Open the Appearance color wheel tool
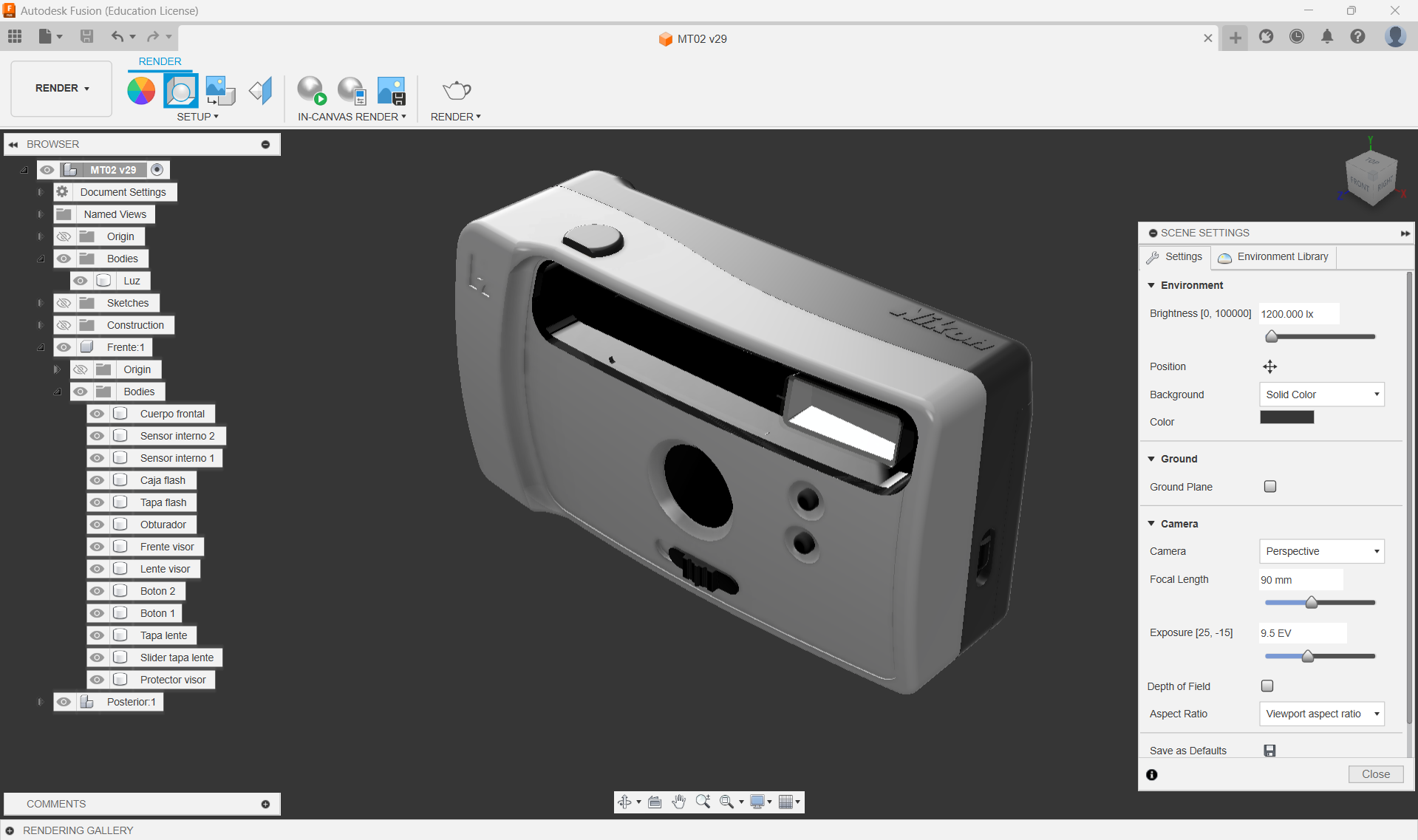The width and height of the screenshot is (1418, 840). (x=141, y=91)
